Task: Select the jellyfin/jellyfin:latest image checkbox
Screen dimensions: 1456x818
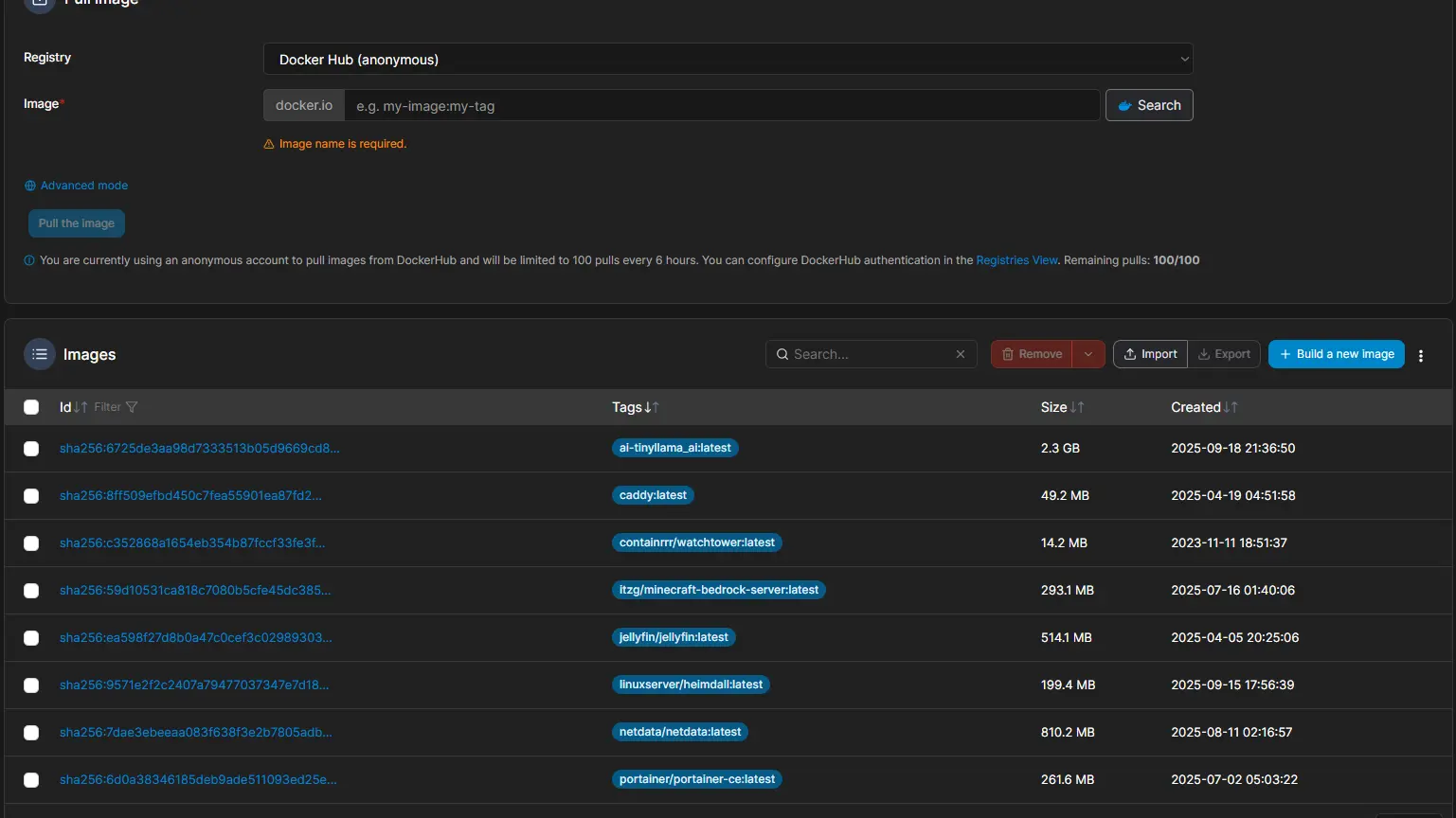Action: tap(31, 638)
